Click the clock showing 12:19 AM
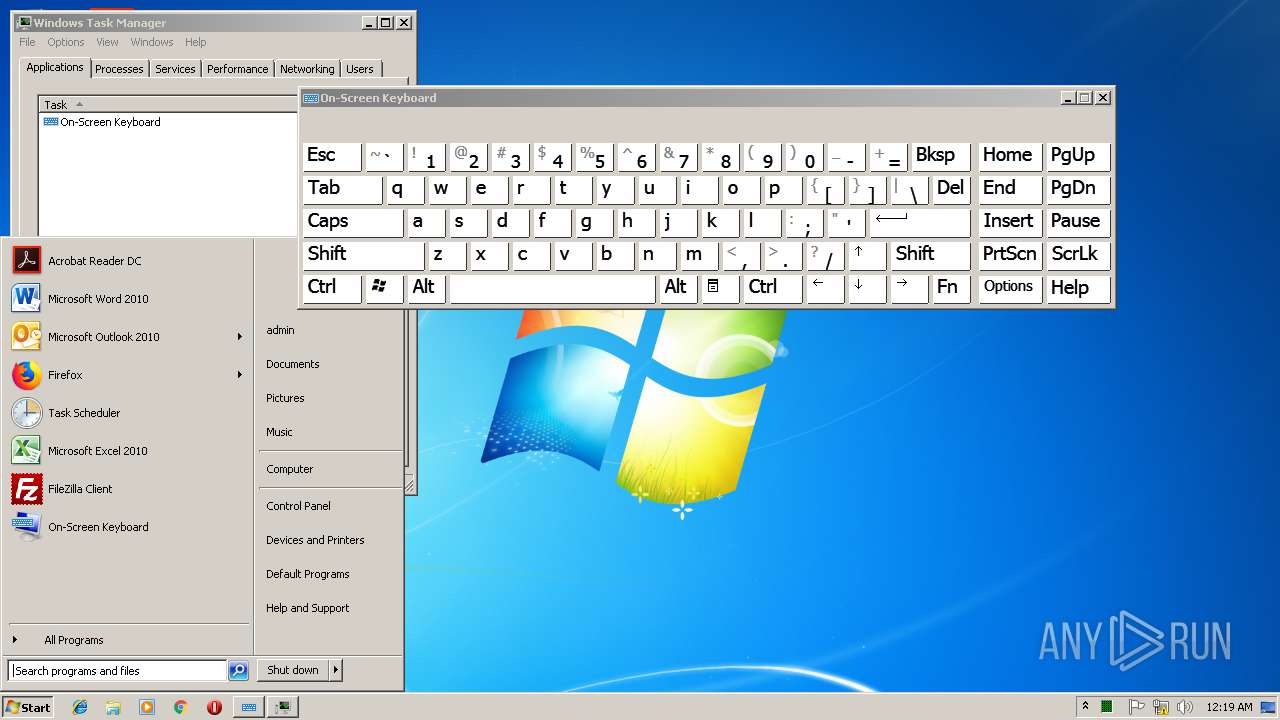 coord(1229,707)
